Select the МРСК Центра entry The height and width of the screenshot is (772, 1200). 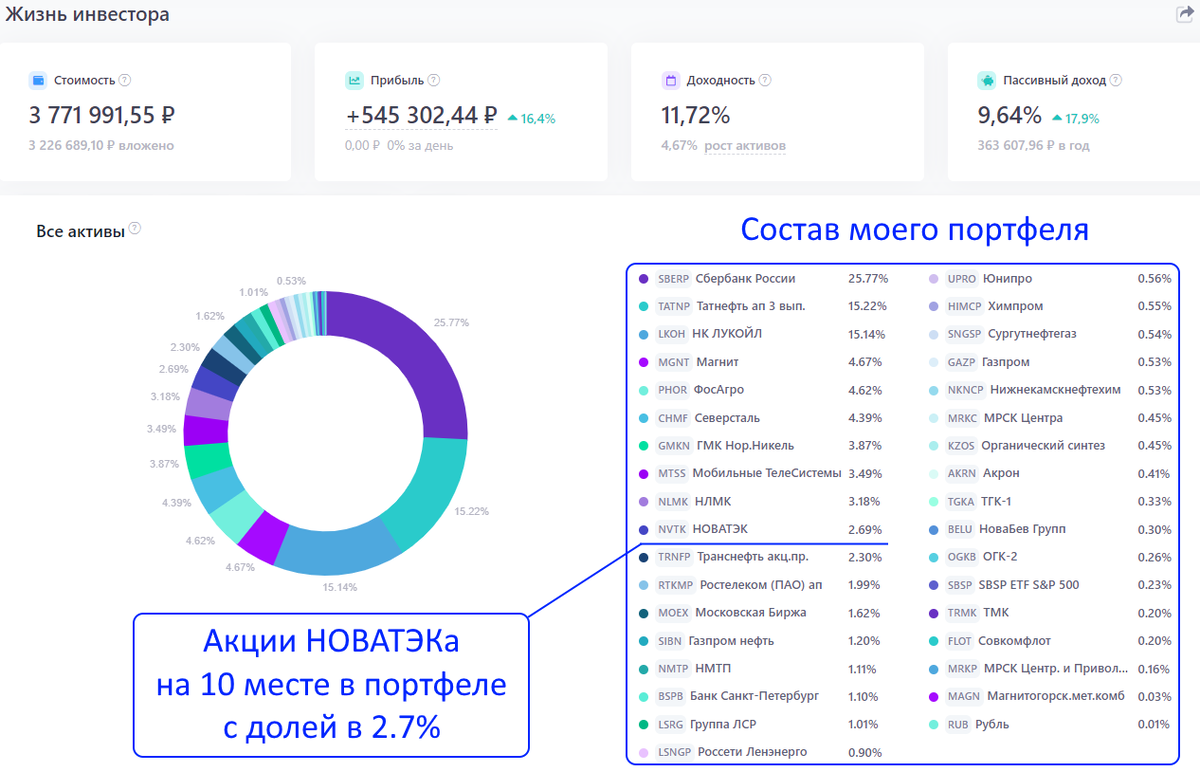click(1024, 418)
